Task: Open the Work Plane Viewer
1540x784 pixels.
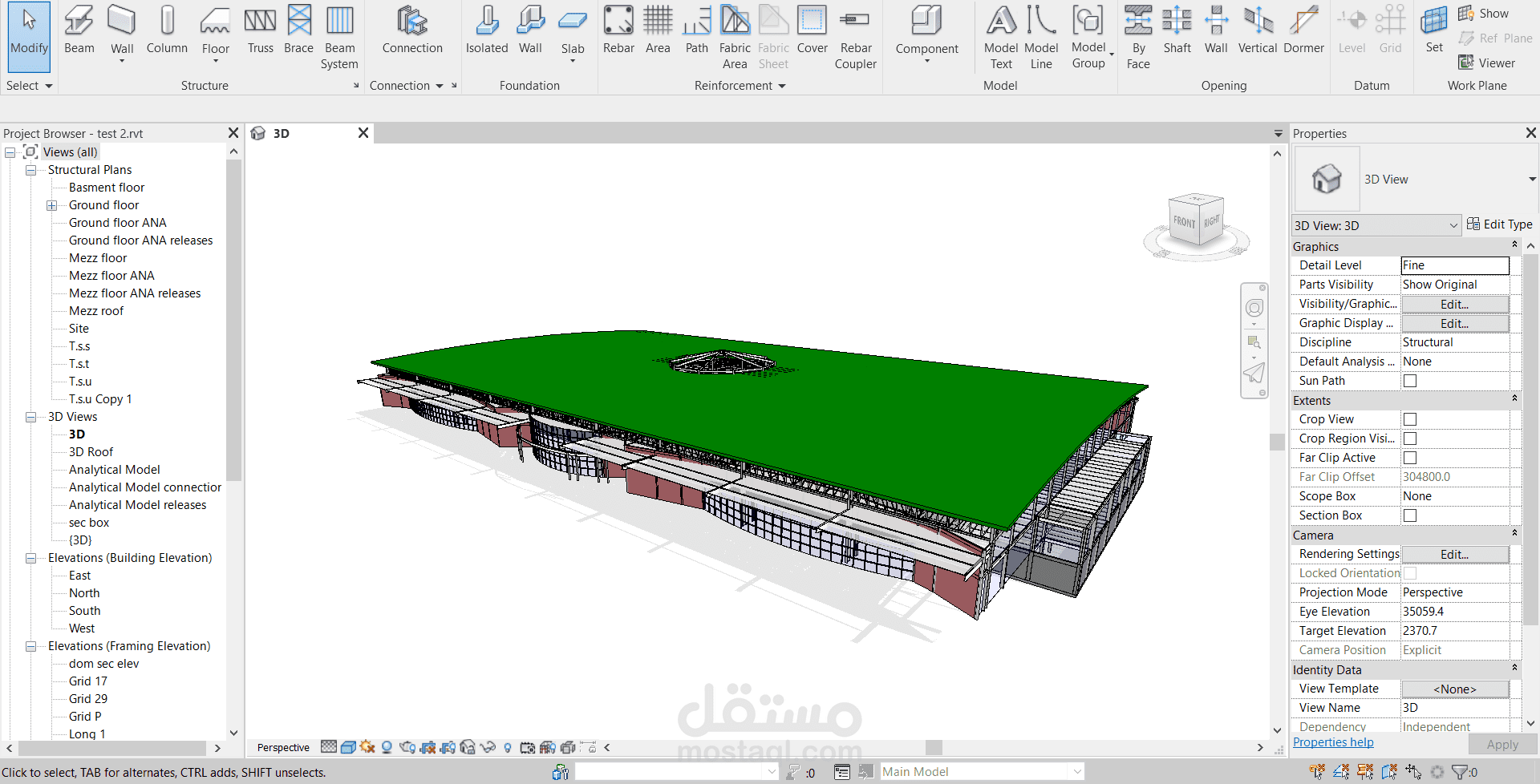Action: tap(1487, 63)
